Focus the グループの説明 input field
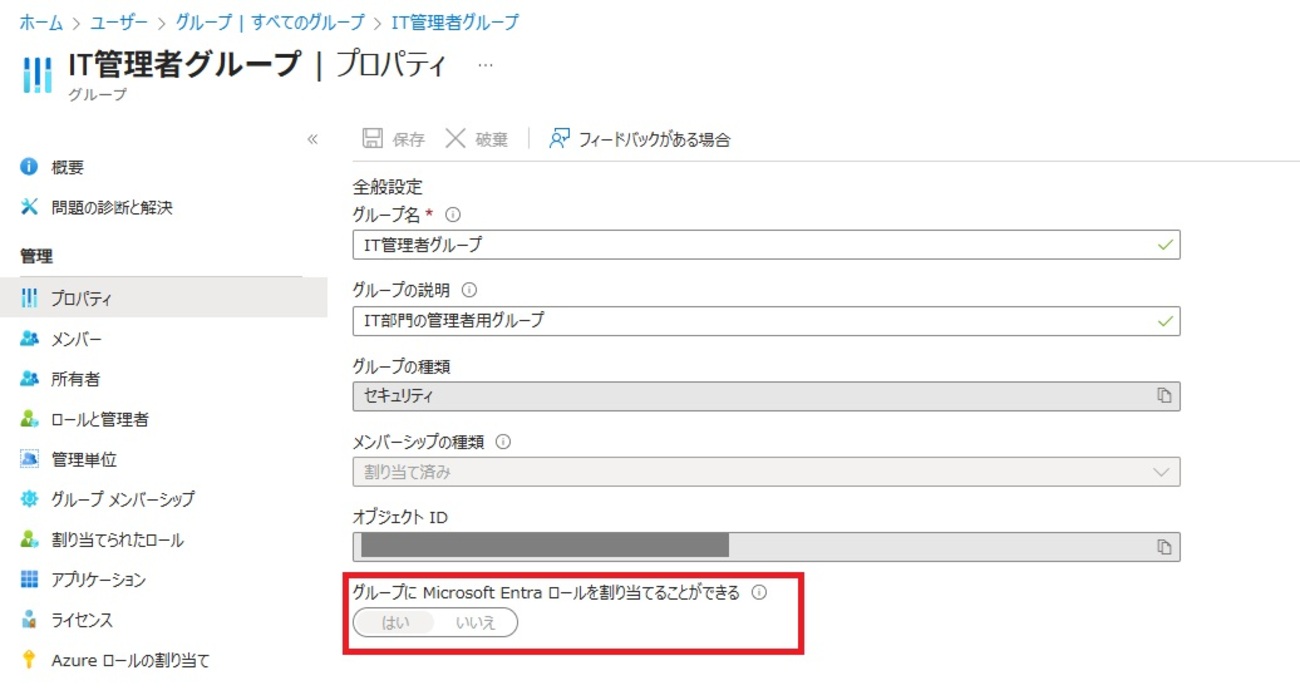1300x690 pixels. [x=766, y=320]
